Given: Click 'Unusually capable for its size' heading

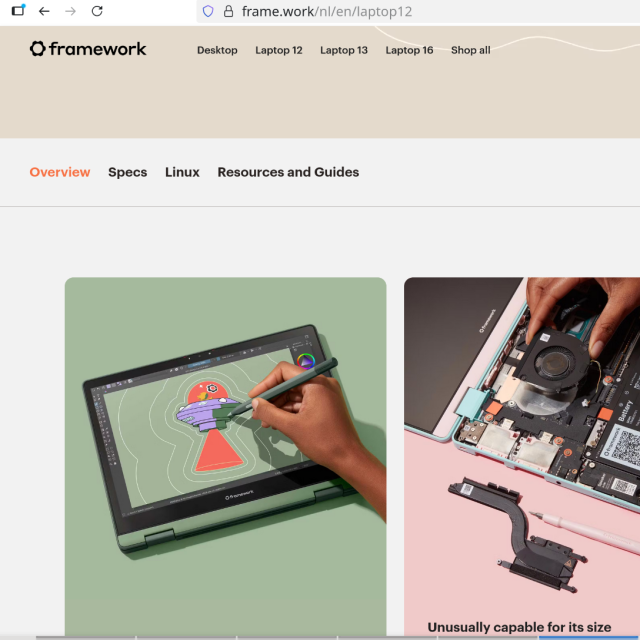Looking at the screenshot, I should [x=519, y=627].
